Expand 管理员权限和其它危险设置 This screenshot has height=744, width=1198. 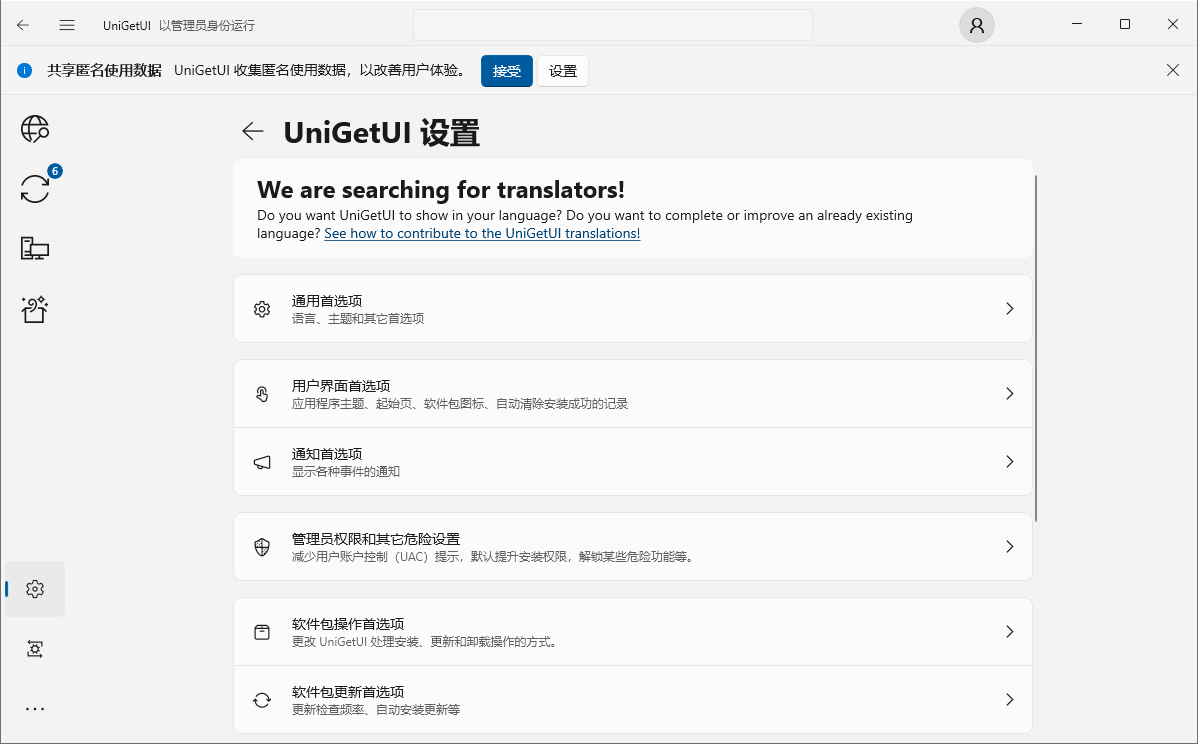pyautogui.click(x=1009, y=546)
